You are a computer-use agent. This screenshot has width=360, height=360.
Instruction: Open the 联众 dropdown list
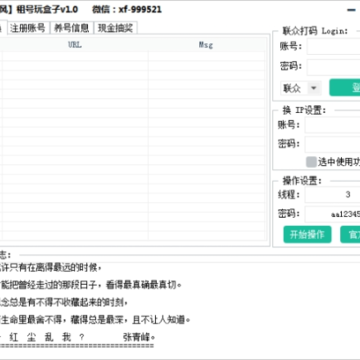point(301,88)
